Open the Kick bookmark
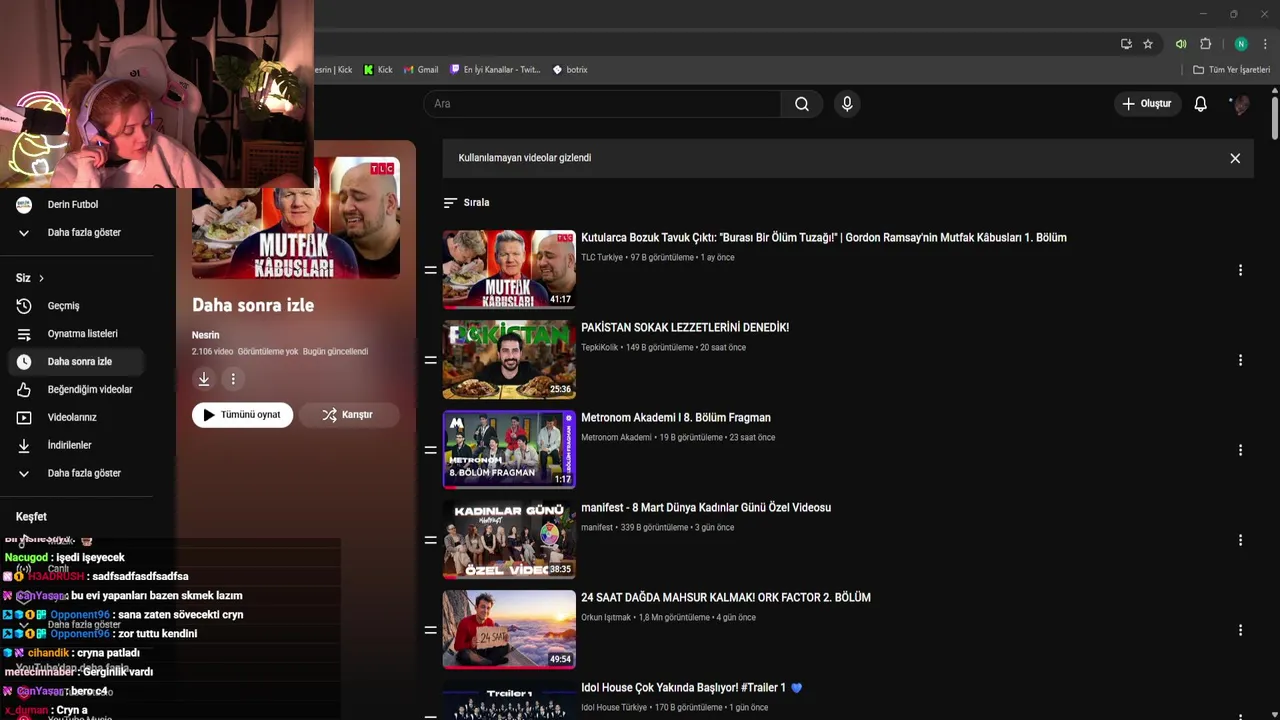The image size is (1280, 720). (x=378, y=70)
